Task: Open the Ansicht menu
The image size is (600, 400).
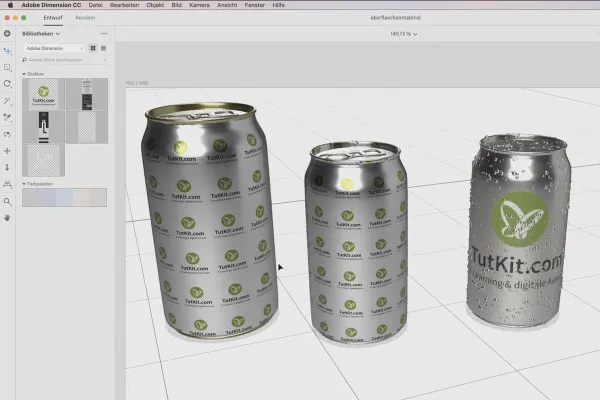Action: point(227,5)
